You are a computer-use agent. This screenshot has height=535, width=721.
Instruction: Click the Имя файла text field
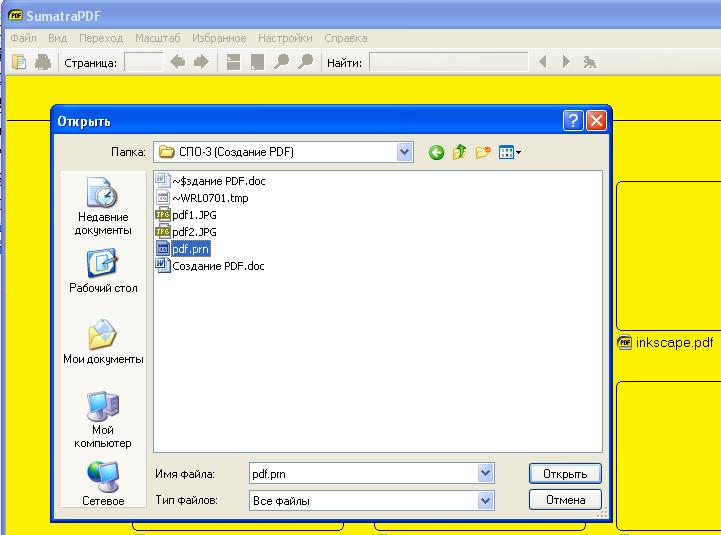click(x=363, y=473)
